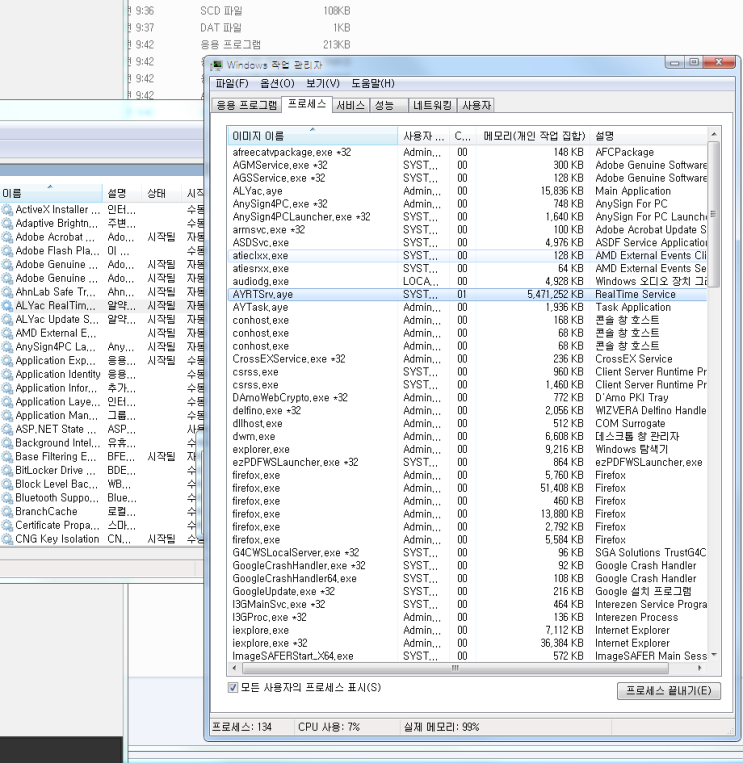Toggle the 모든 사용자의 프로세스 표시 checkbox
This screenshot has height=763, width=743.
click(234, 688)
